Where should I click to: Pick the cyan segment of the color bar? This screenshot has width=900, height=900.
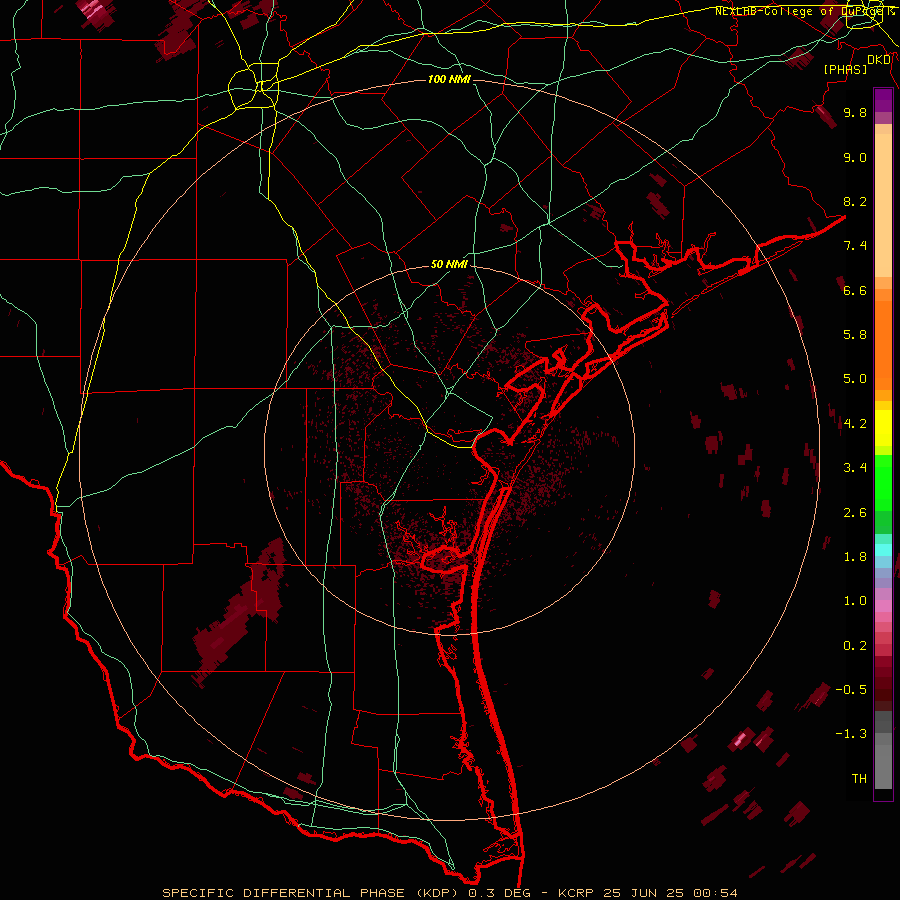point(883,550)
